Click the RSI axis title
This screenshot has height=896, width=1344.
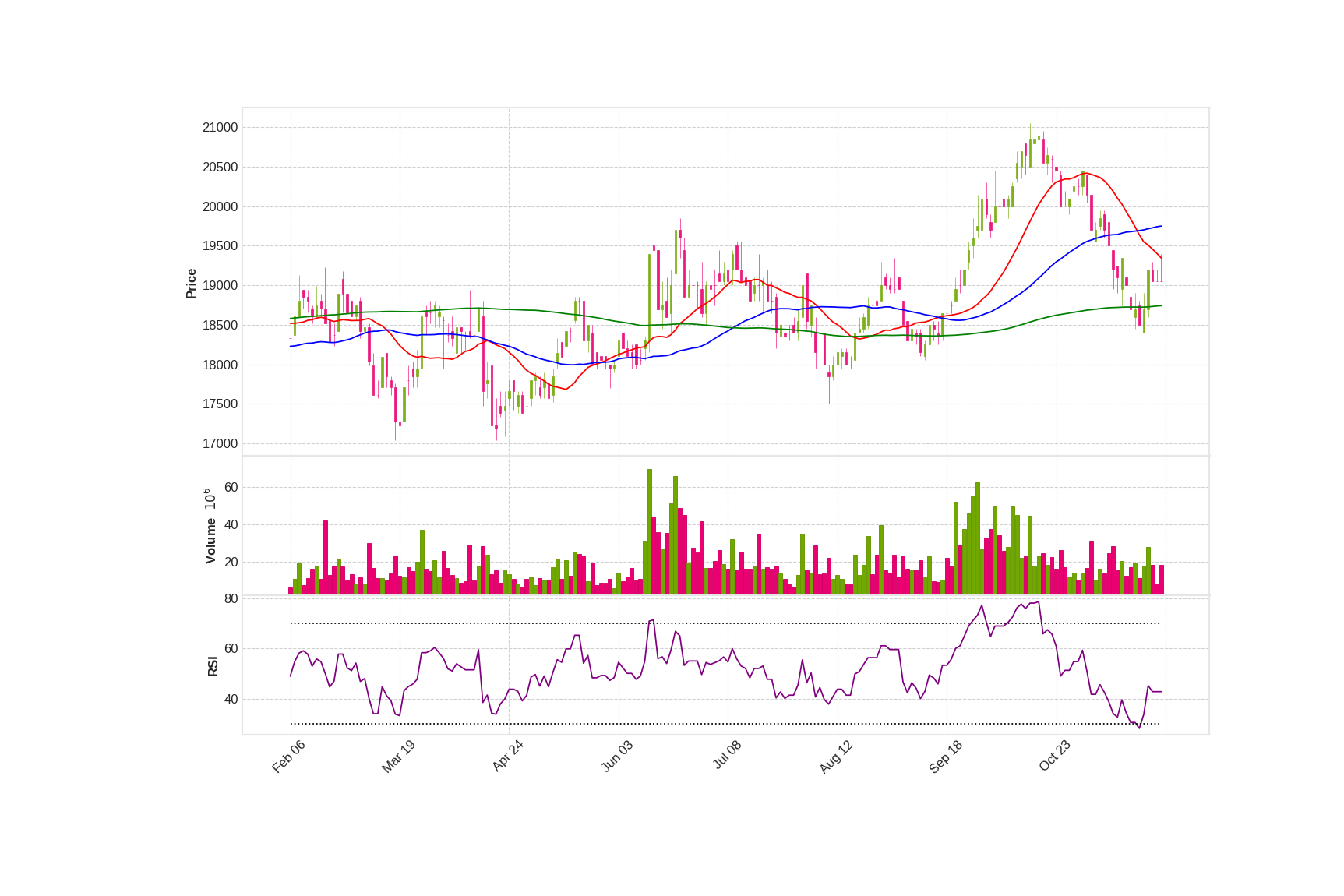(x=213, y=666)
